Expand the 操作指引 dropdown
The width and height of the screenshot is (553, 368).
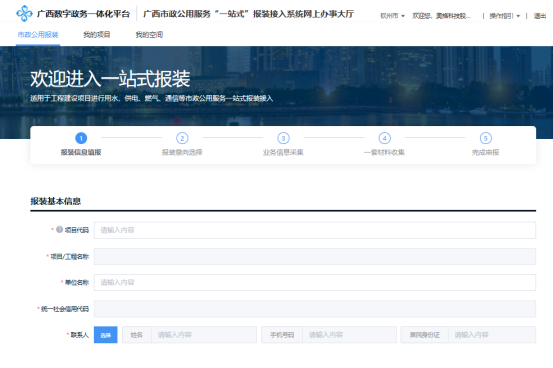(x=505, y=16)
